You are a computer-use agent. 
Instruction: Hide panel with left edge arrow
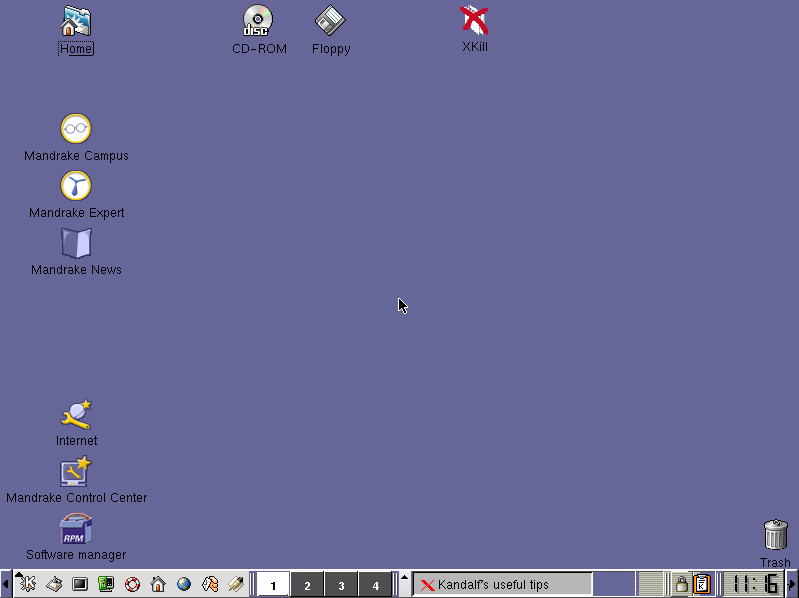click(5, 584)
